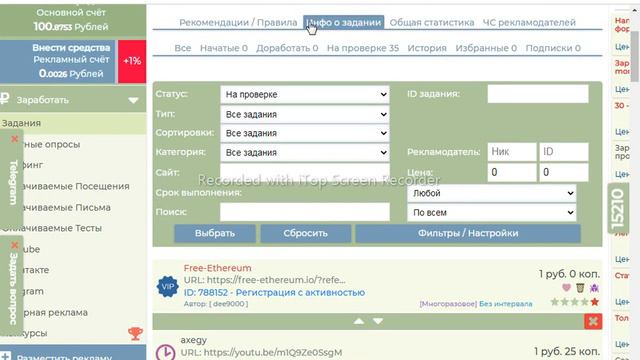Open the Любой deadline dropdown
Viewport: 640px width, 360px height.
tap(491, 193)
